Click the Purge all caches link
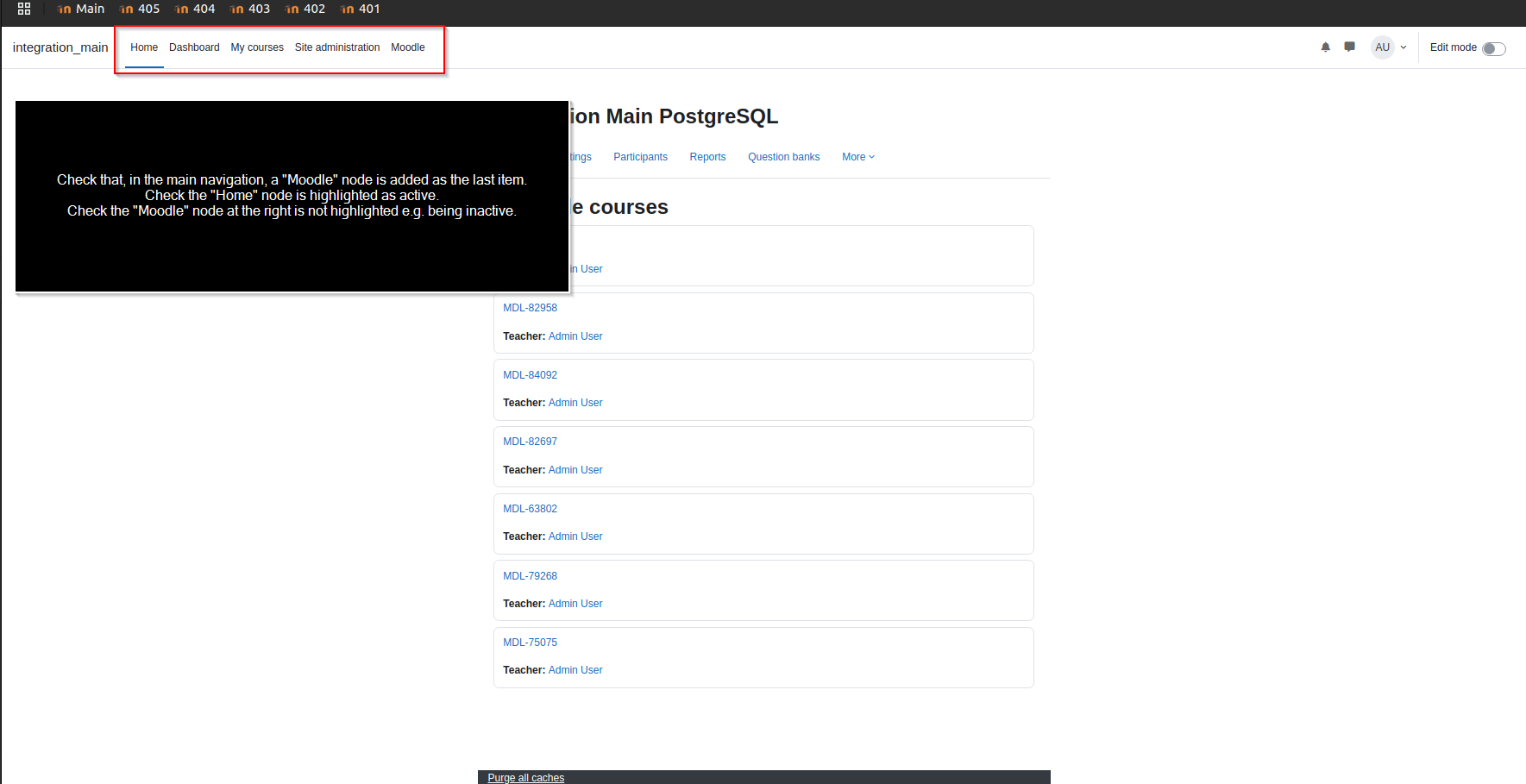The height and width of the screenshot is (784, 1526). [525, 778]
